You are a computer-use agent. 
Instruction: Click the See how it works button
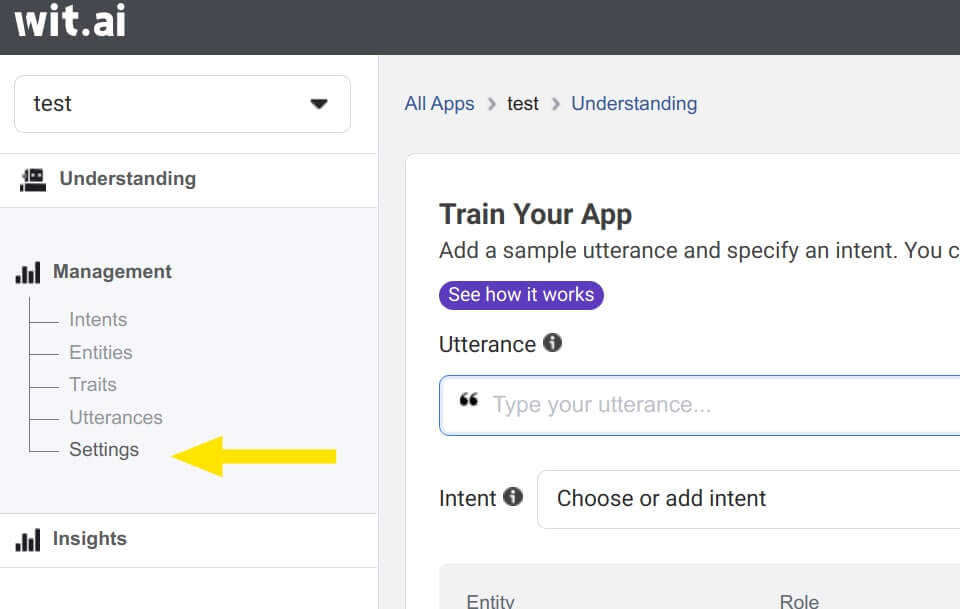point(521,295)
